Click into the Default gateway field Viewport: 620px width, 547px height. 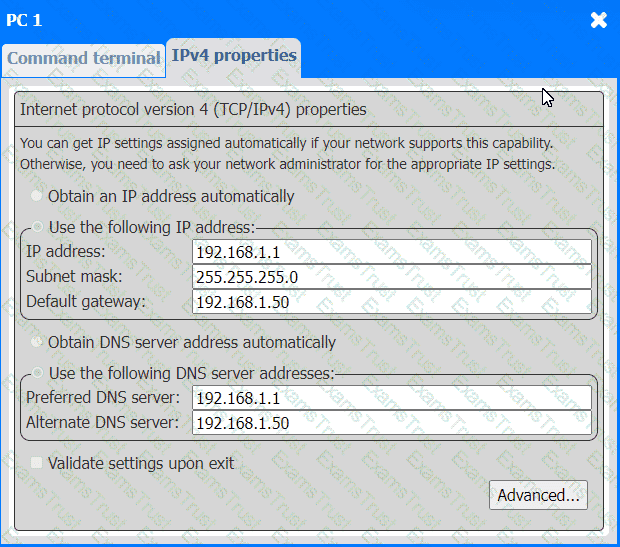click(391, 301)
